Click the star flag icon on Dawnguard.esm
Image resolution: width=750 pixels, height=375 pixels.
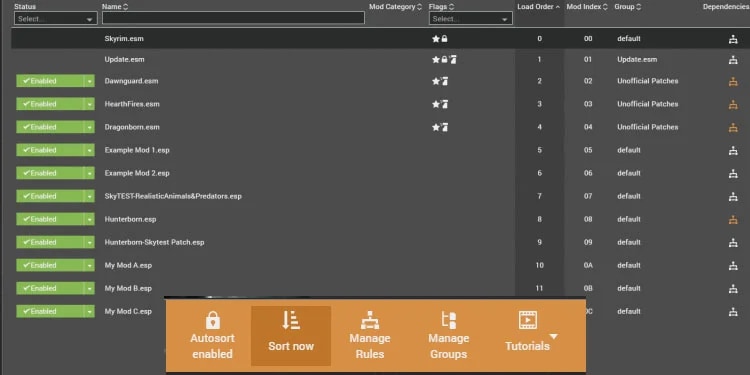(436, 81)
